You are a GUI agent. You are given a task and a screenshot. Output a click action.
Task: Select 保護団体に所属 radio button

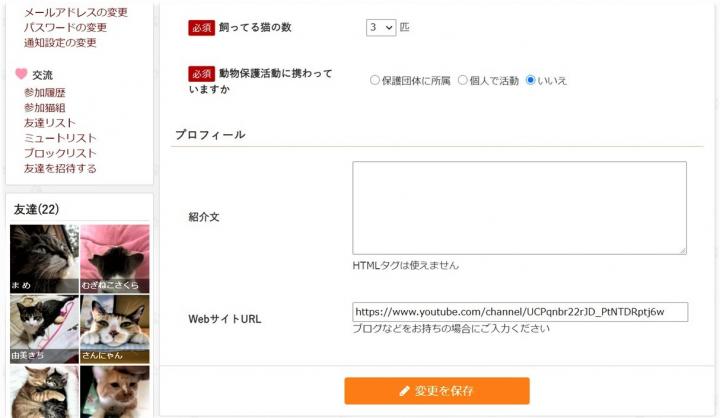pyautogui.click(x=375, y=80)
